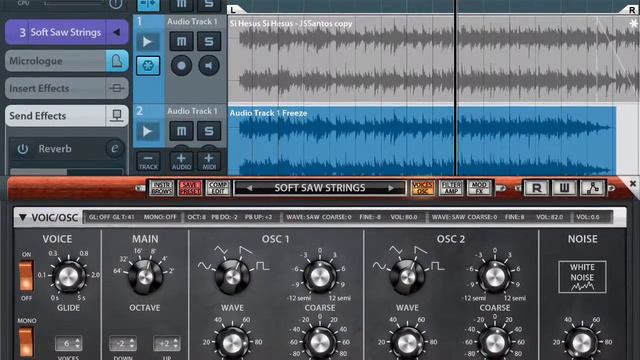
Task: Select OSC 2 sine waveform symbol
Action: click(379, 266)
